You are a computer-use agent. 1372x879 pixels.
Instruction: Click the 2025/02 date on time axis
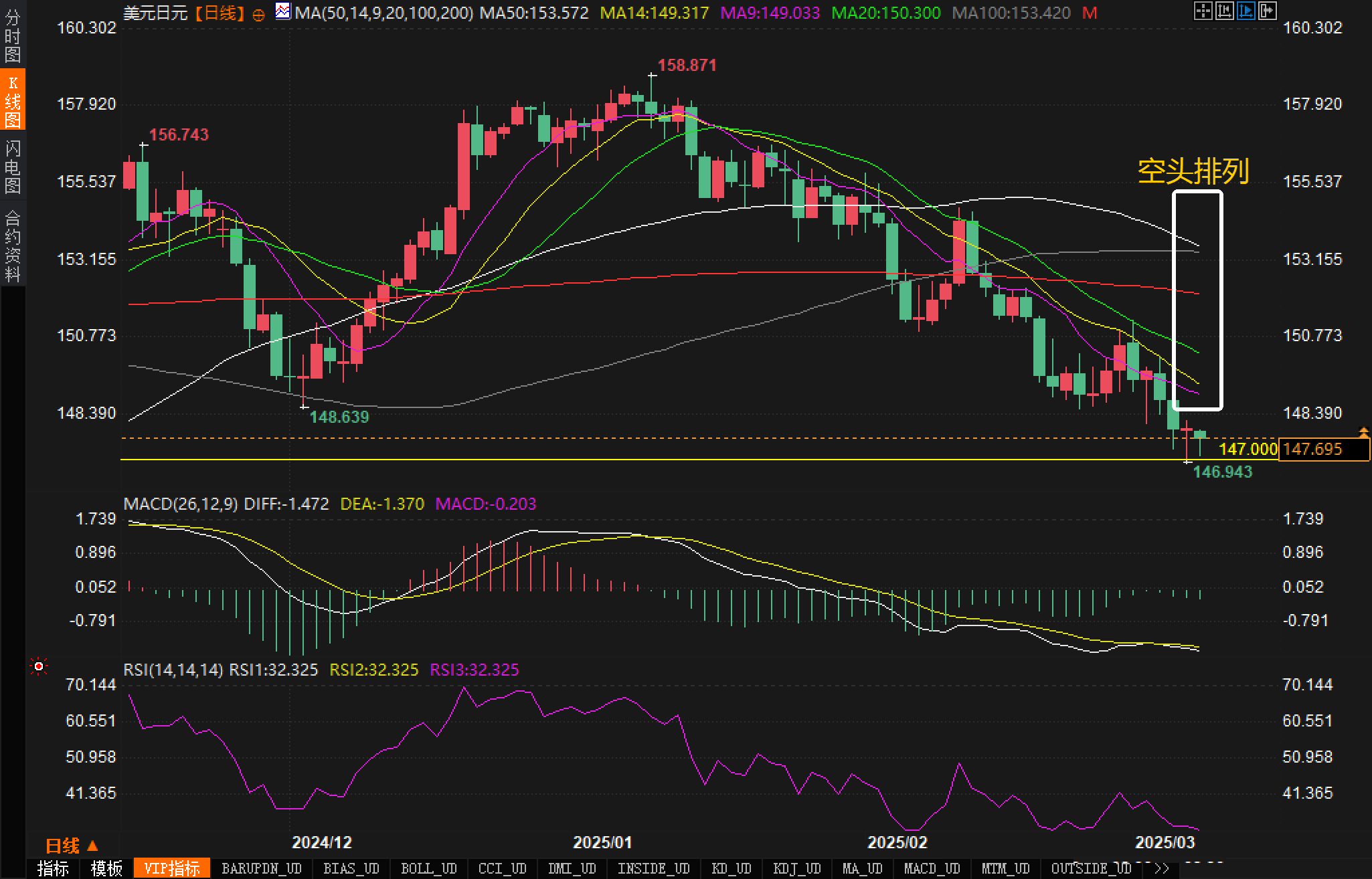tap(897, 842)
